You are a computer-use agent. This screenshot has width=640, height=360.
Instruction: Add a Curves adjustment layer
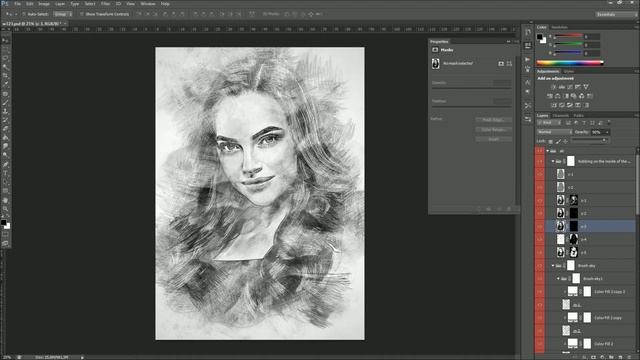coord(570,87)
